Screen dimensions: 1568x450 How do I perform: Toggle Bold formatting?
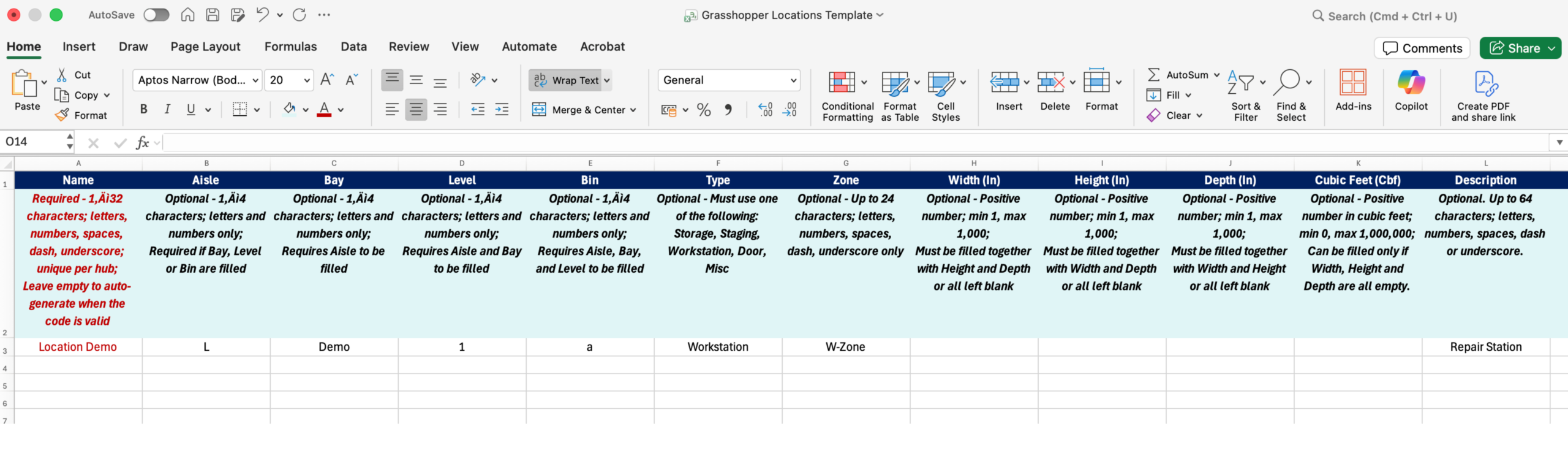(x=143, y=109)
